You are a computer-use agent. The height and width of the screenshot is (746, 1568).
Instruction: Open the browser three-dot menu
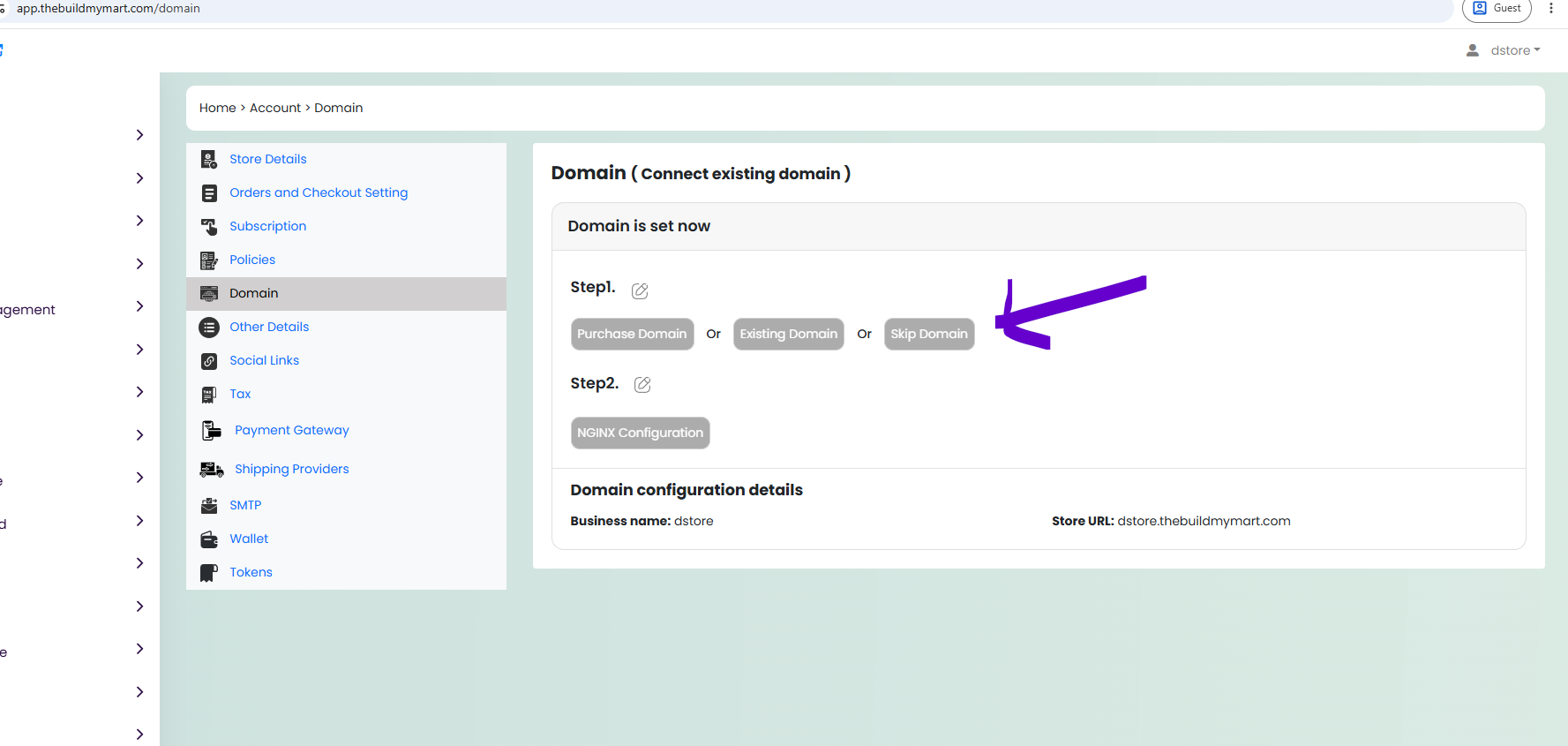(x=1551, y=8)
